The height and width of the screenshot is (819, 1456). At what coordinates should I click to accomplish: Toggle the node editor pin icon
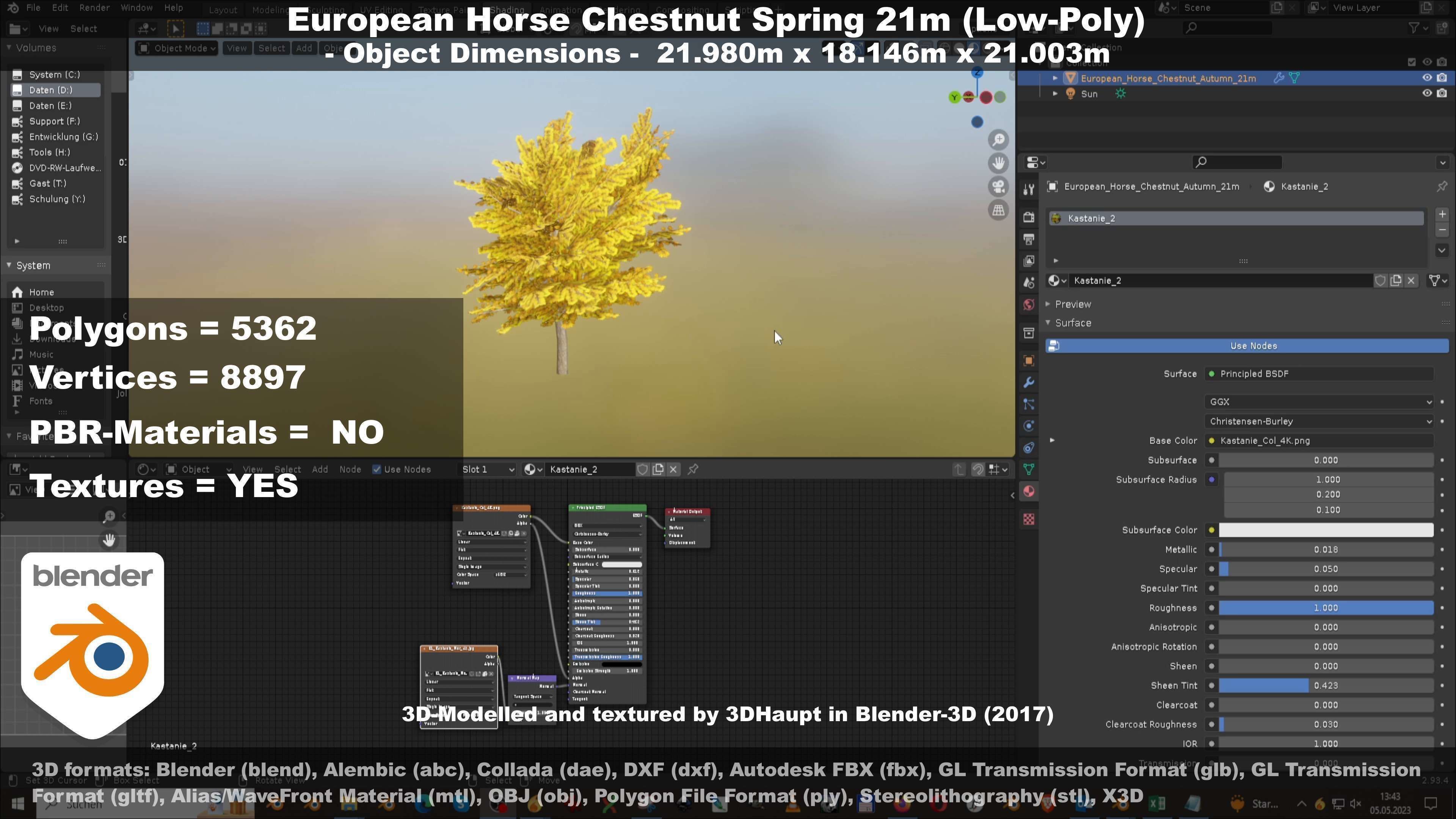pyautogui.click(x=693, y=470)
